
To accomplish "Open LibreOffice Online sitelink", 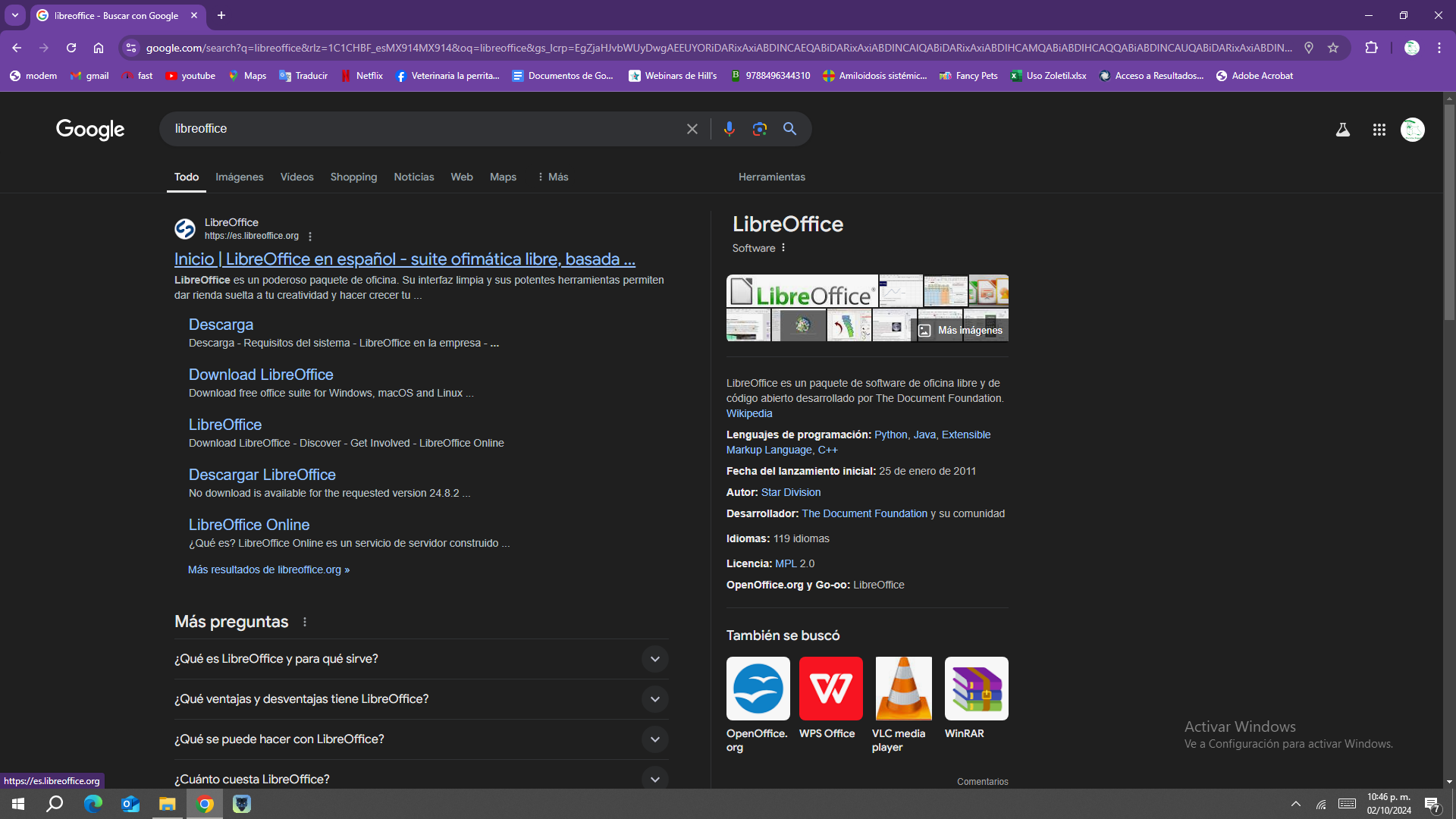I will (x=249, y=525).
